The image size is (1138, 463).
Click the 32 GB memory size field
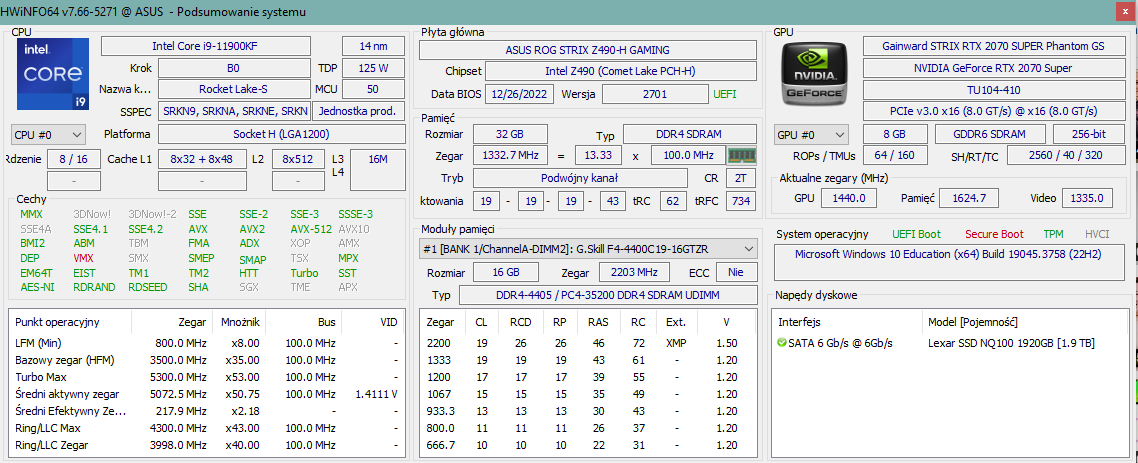coord(509,135)
